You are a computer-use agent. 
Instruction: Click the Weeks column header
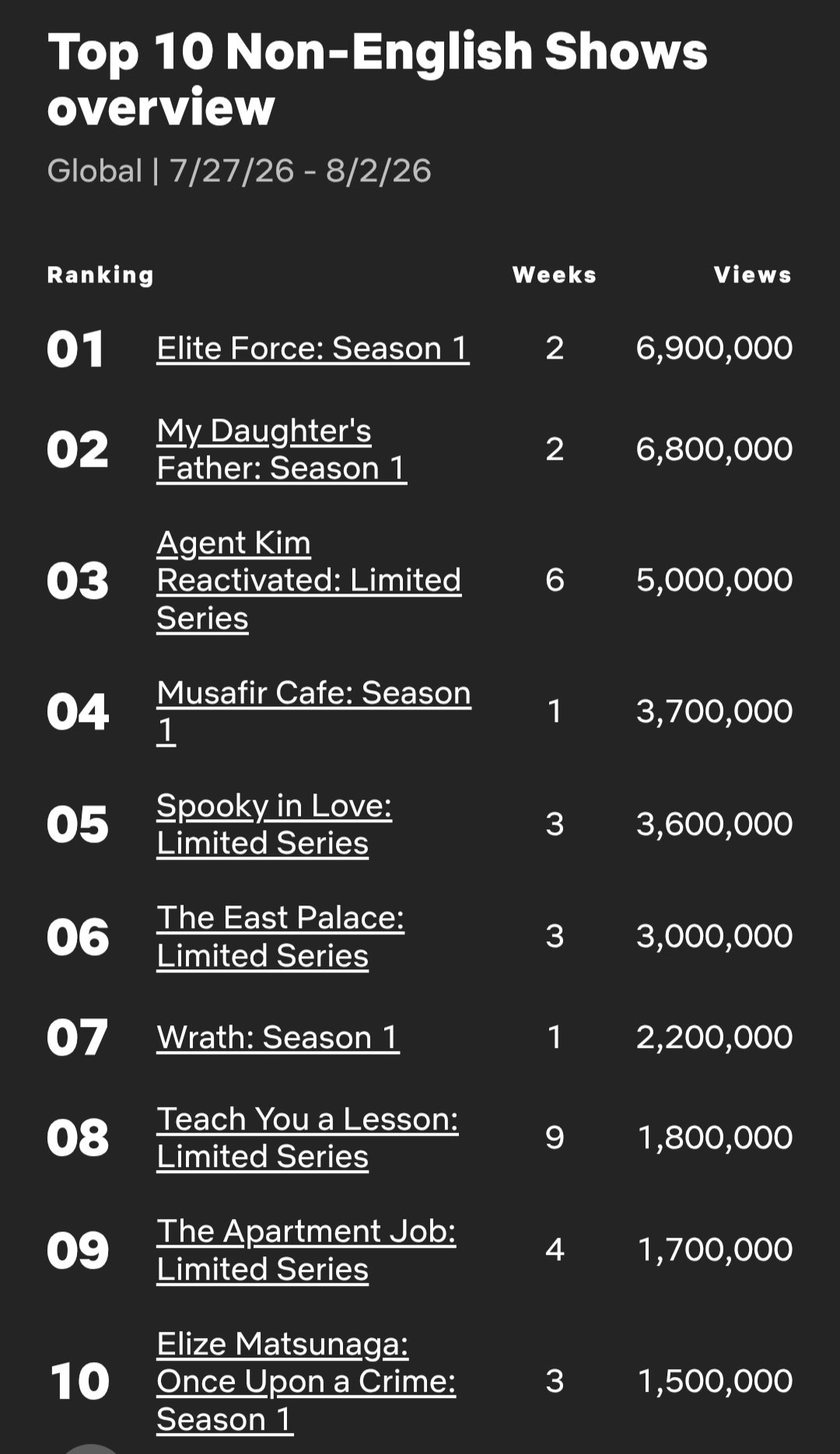(x=555, y=275)
